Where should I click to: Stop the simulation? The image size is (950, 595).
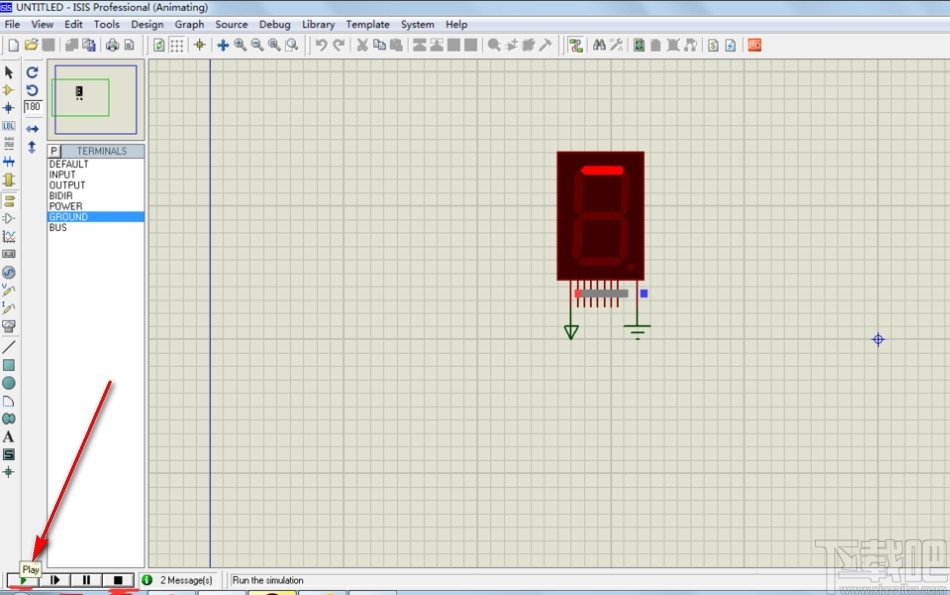(118, 580)
